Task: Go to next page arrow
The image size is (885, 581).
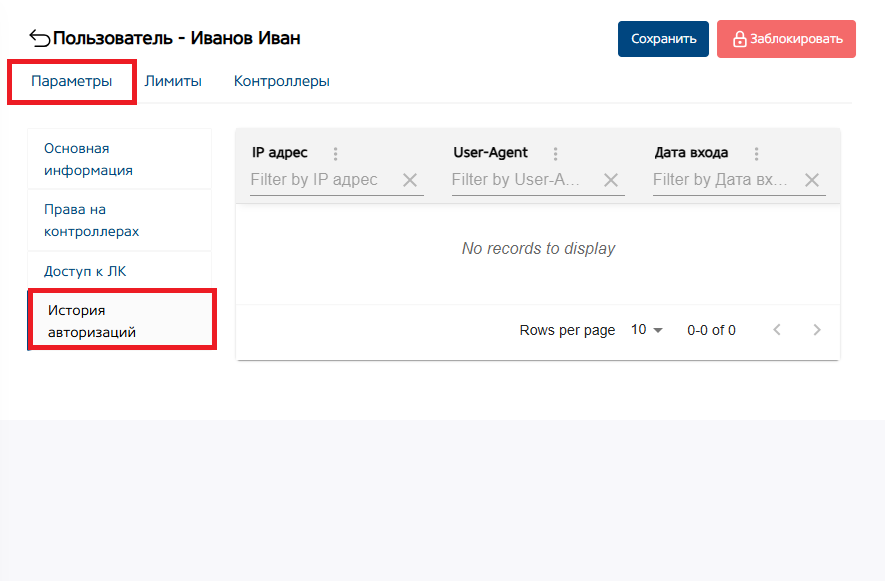Action: click(817, 330)
